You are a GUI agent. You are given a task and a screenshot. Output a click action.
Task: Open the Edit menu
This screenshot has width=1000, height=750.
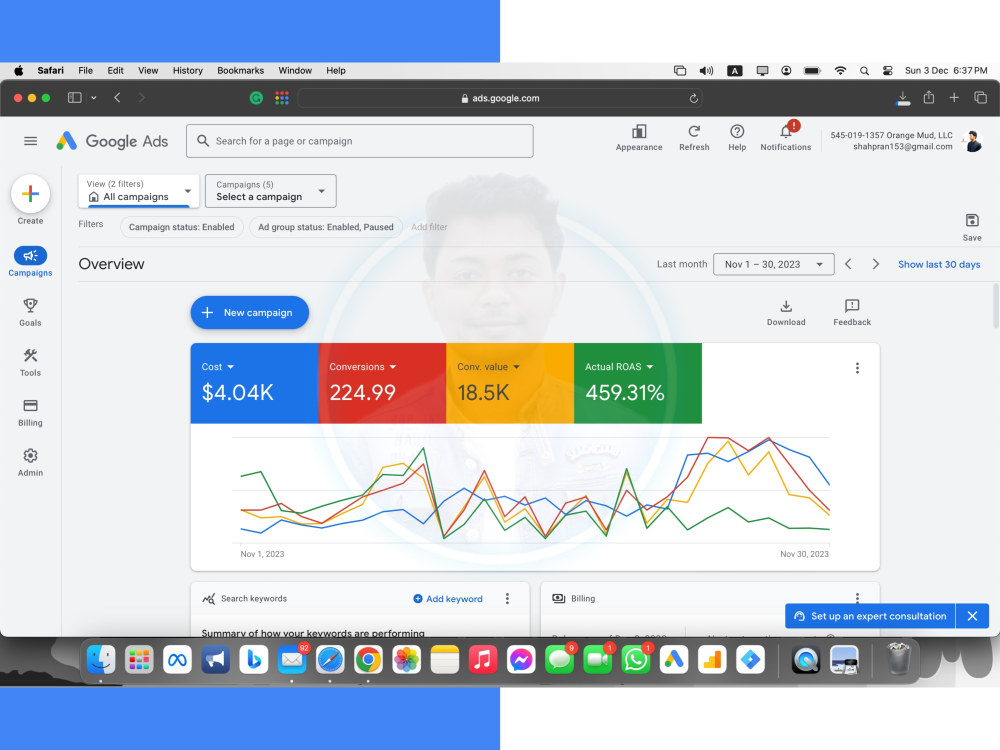coord(115,71)
